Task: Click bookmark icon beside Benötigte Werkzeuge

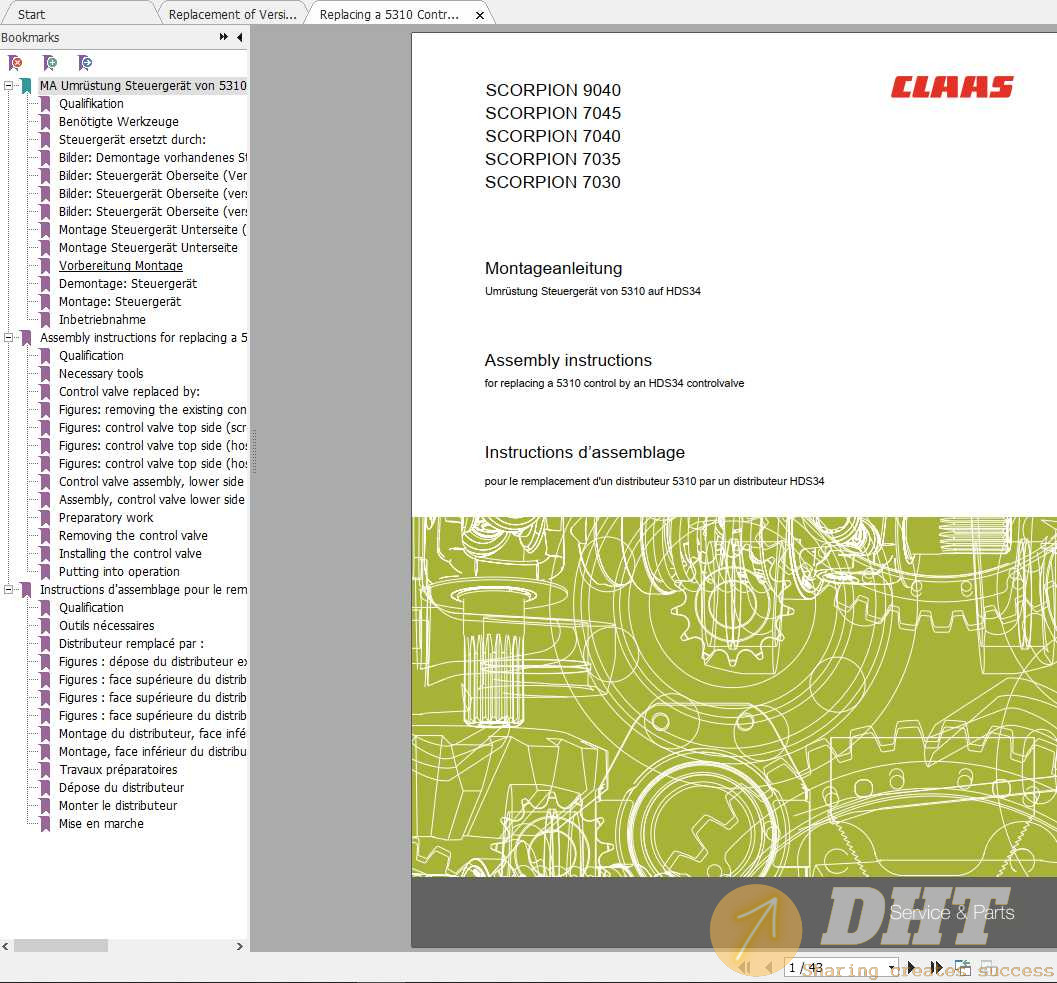Action: pos(45,122)
